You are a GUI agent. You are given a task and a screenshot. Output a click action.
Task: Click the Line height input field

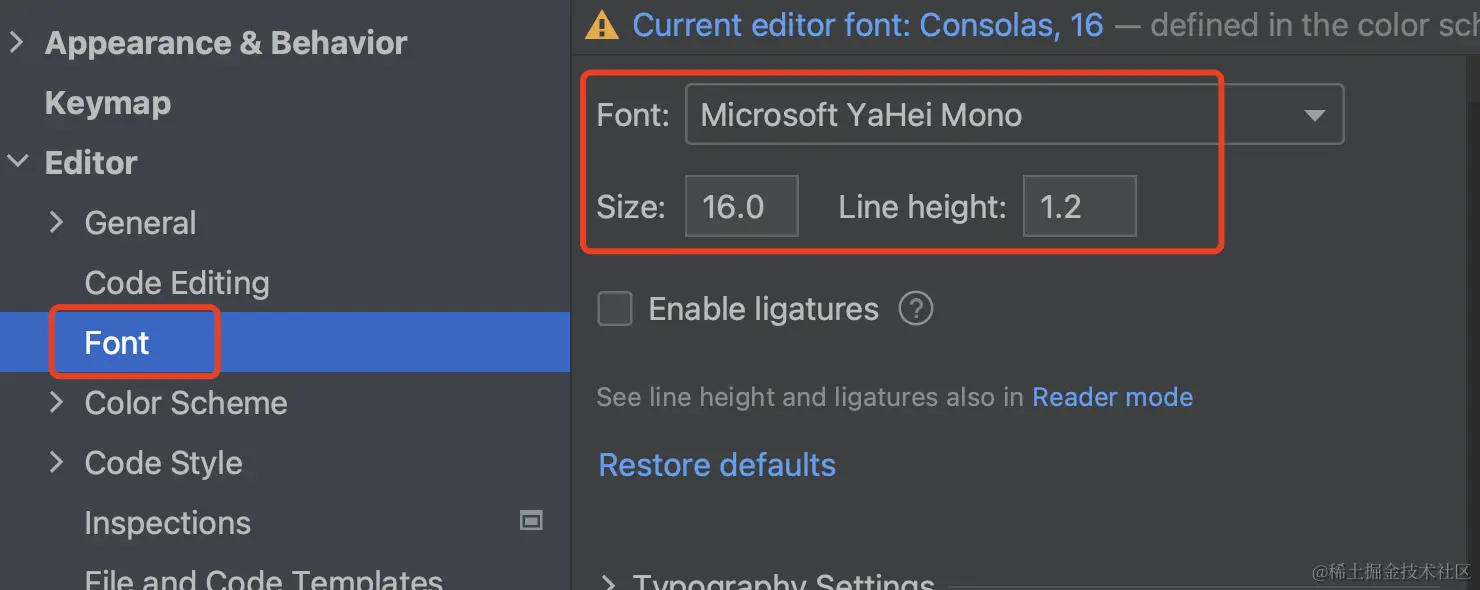(1079, 207)
